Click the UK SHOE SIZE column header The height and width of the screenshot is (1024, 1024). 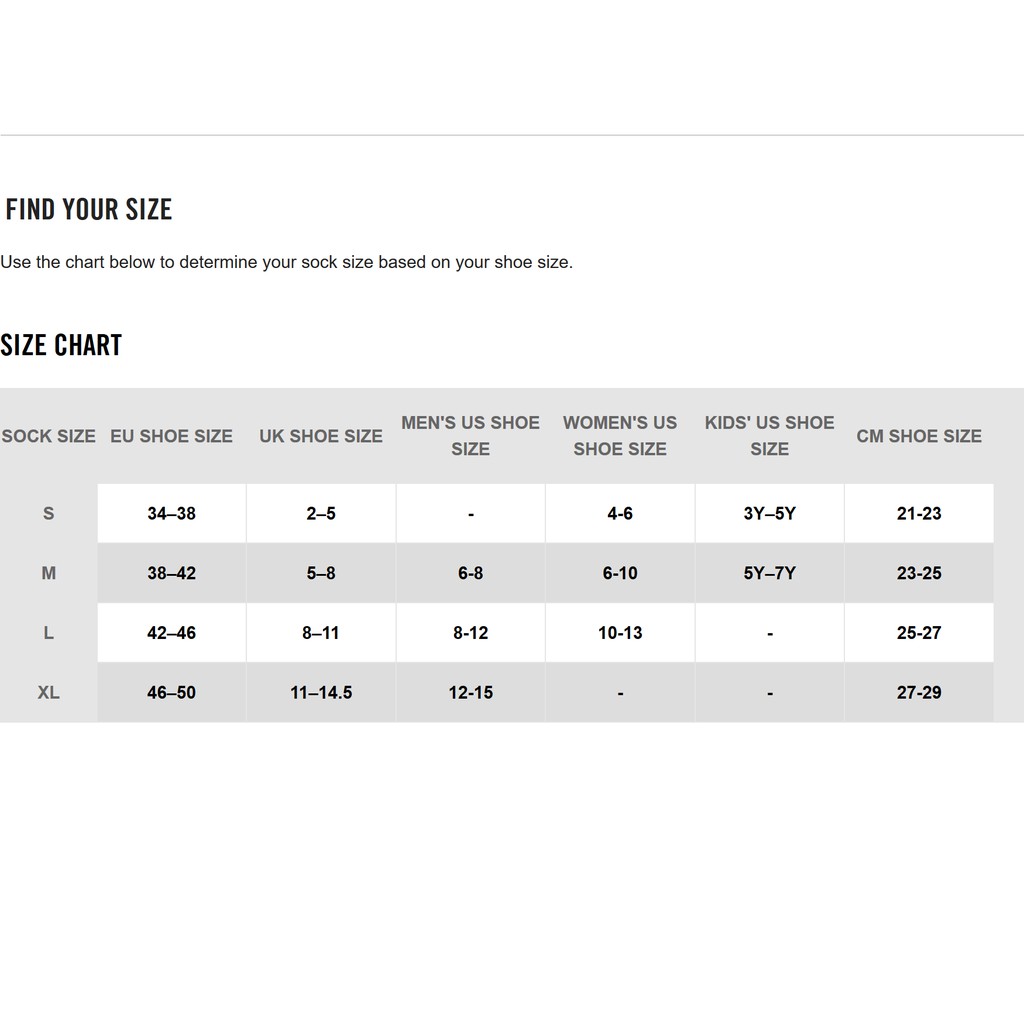click(321, 436)
